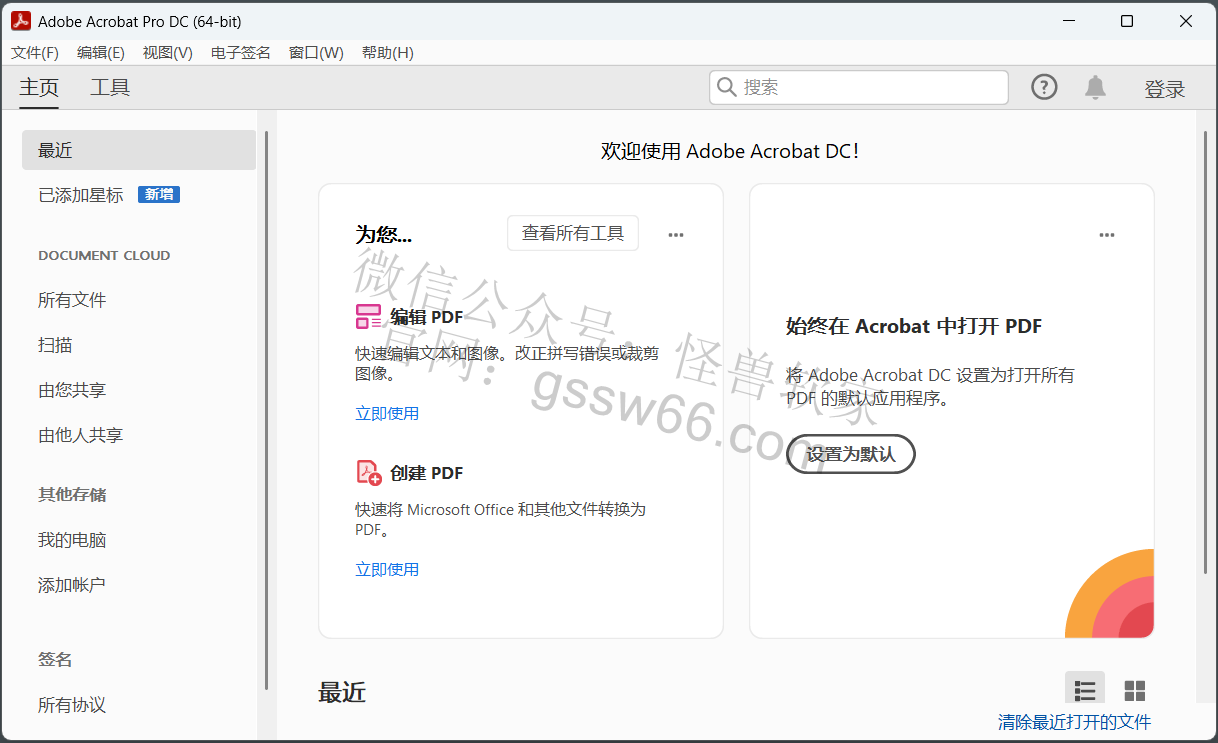The height and width of the screenshot is (743, 1218).
Task: Minimize the Acrobat window
Action: pos(1069,21)
